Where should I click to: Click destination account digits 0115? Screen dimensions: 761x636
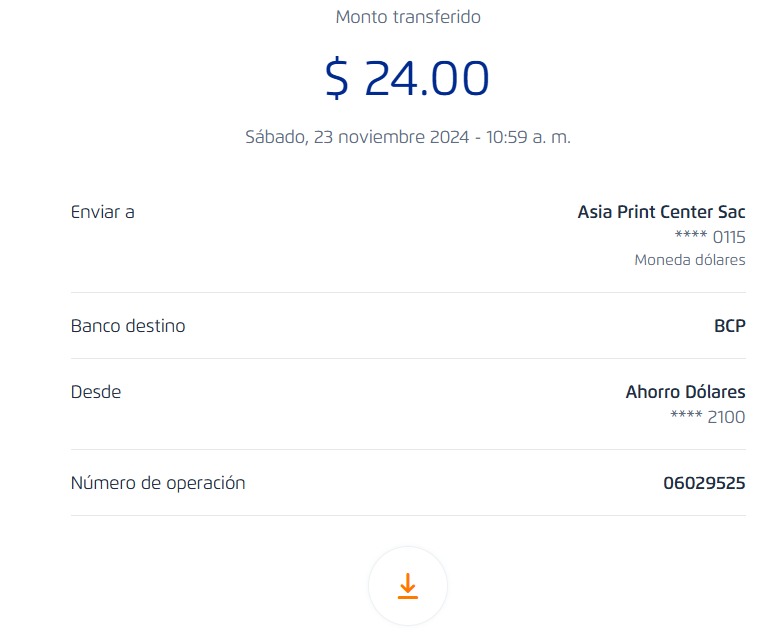pyautogui.click(x=729, y=237)
